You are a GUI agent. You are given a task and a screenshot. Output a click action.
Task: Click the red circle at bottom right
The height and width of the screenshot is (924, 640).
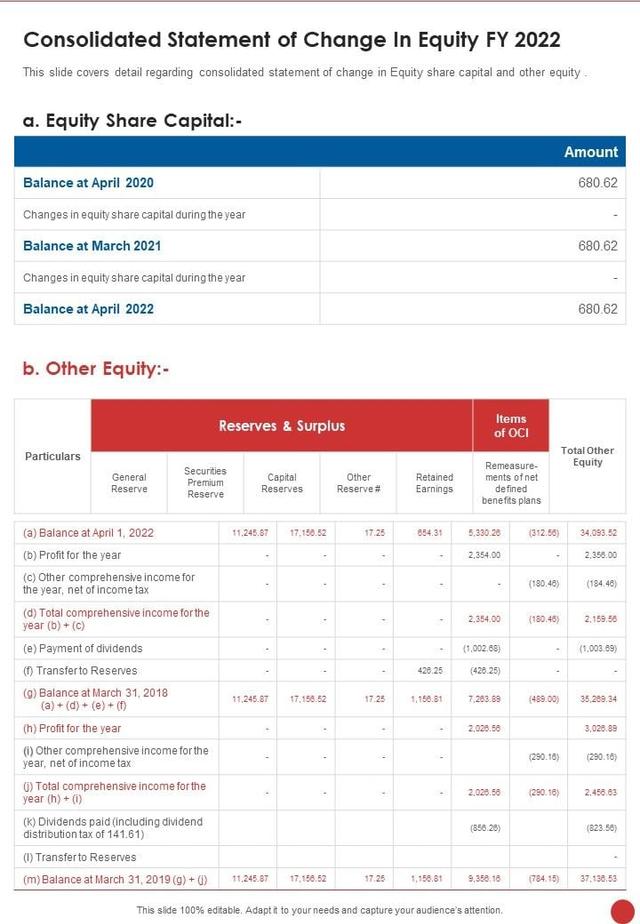622,910
